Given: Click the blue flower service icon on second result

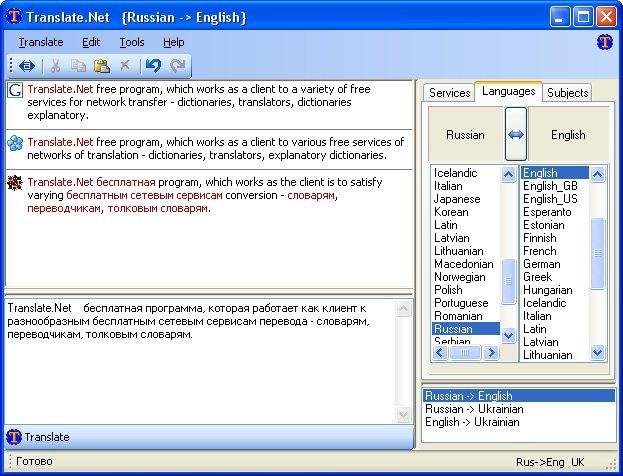Looking at the screenshot, I should (15, 143).
